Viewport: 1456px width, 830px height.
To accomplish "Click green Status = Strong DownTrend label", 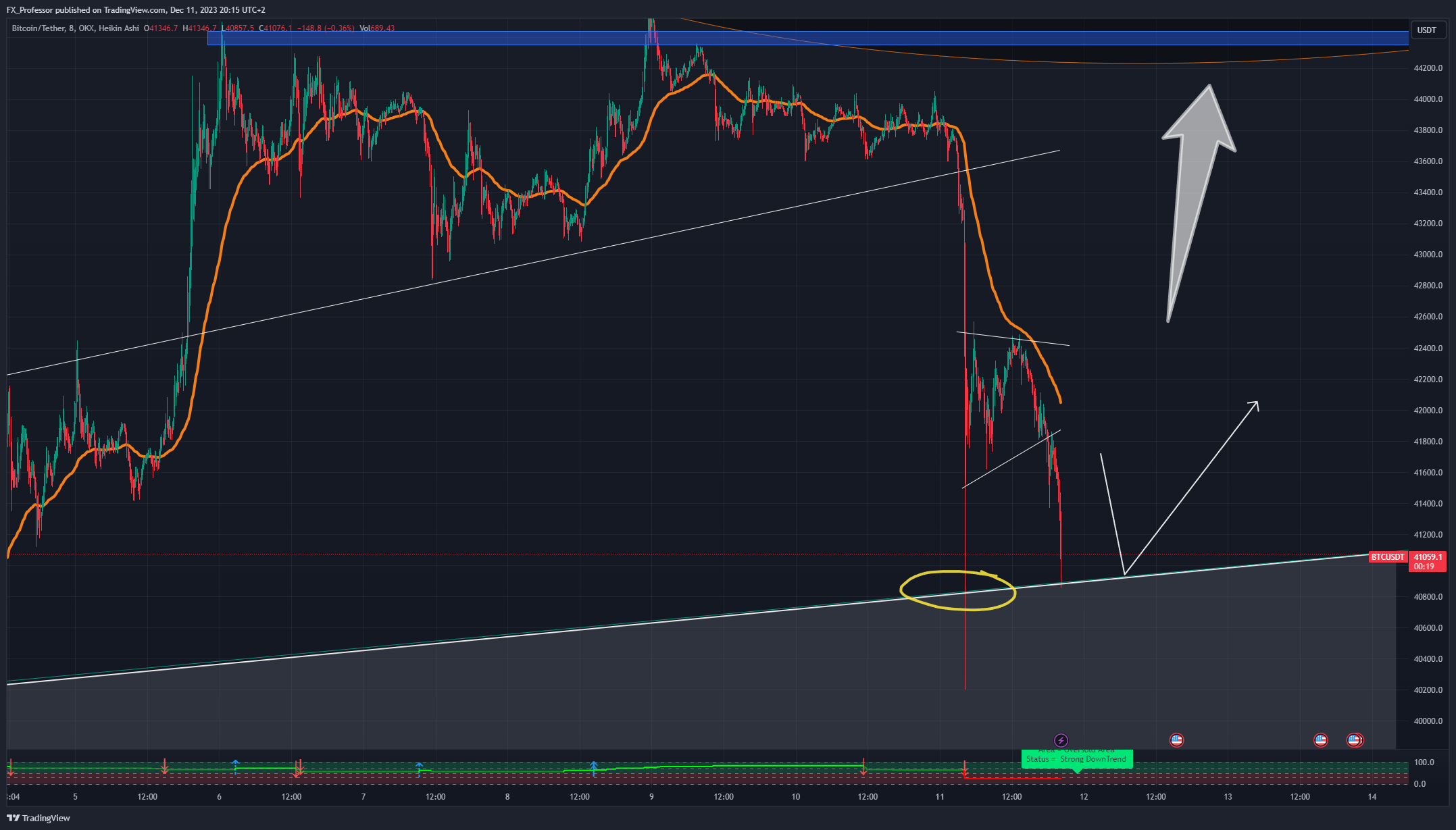I will click(1076, 759).
